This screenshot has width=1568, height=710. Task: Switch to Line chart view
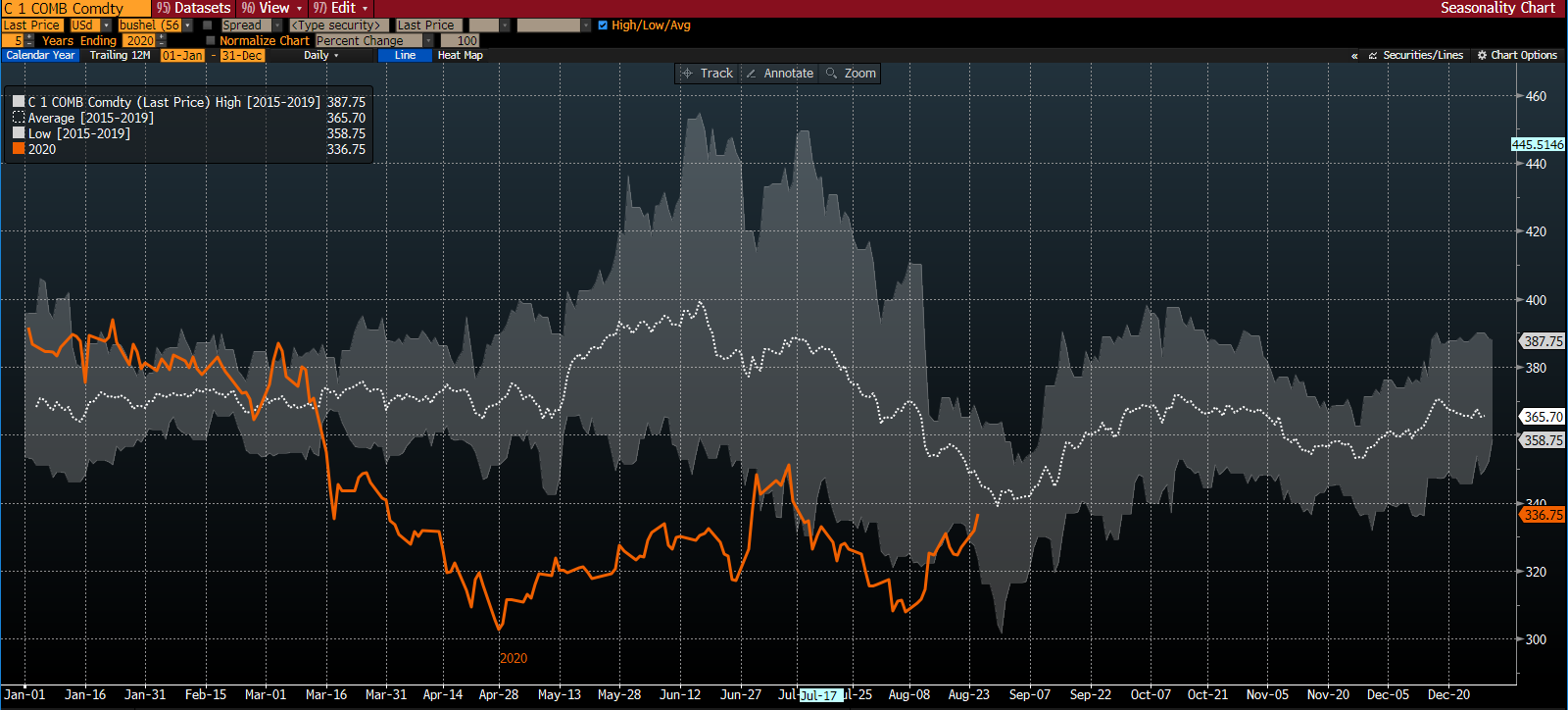click(406, 56)
